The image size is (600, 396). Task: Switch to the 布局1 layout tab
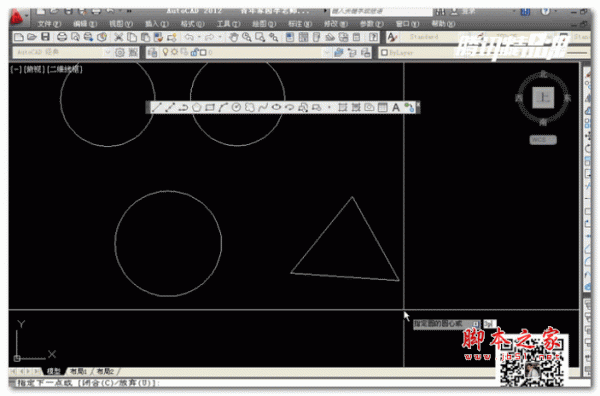click(78, 371)
